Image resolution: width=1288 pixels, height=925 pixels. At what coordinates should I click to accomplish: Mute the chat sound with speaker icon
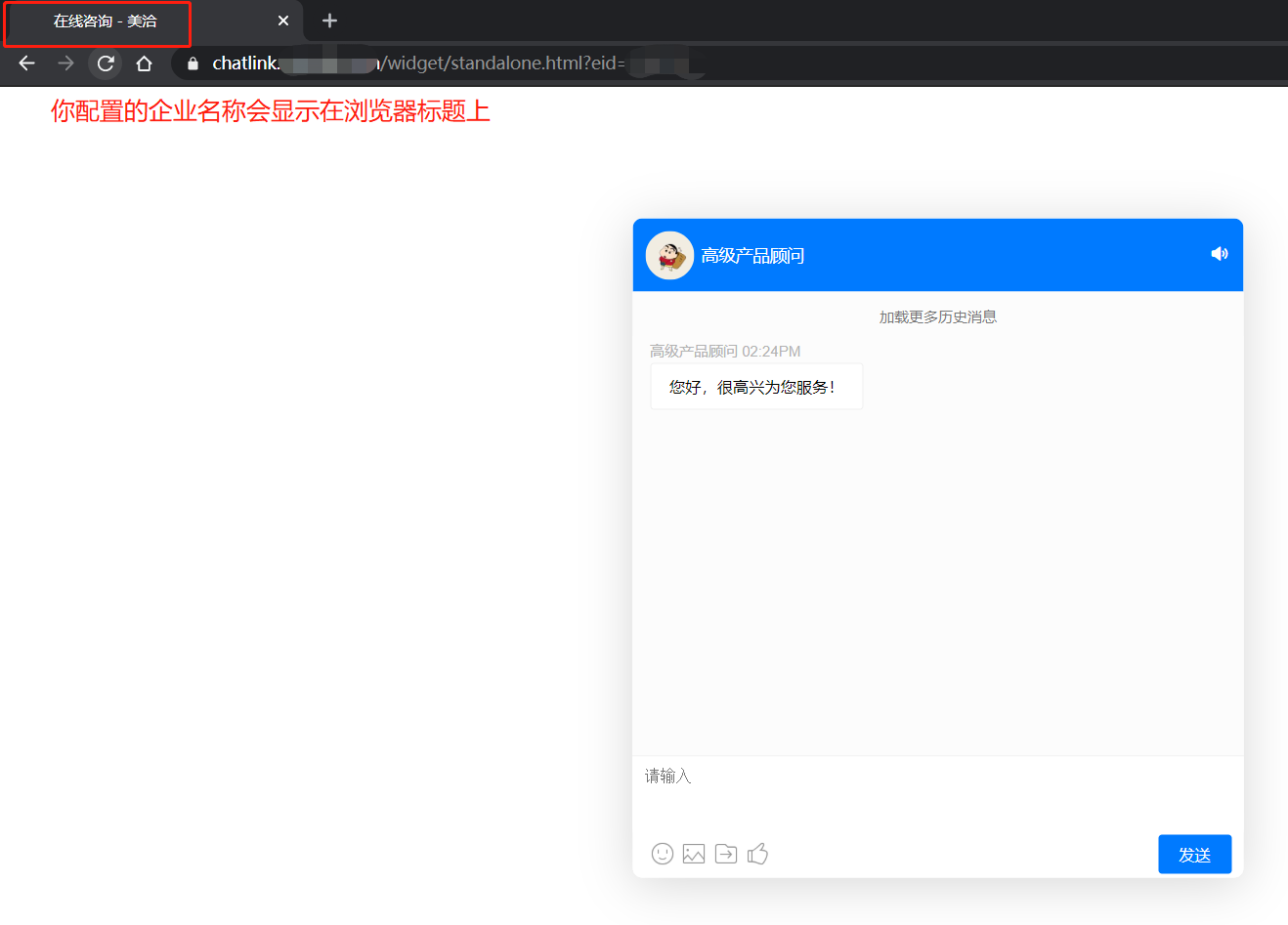tap(1220, 254)
